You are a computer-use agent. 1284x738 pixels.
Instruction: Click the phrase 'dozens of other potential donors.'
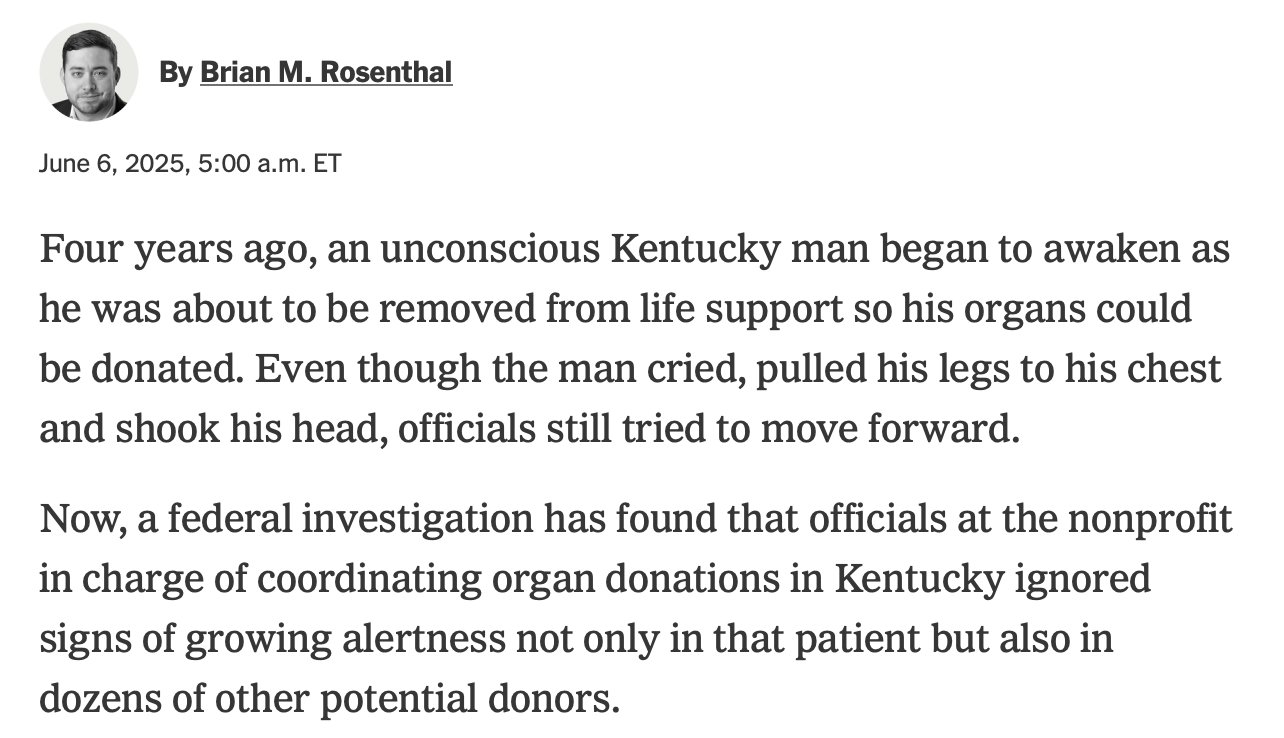[x=330, y=699]
